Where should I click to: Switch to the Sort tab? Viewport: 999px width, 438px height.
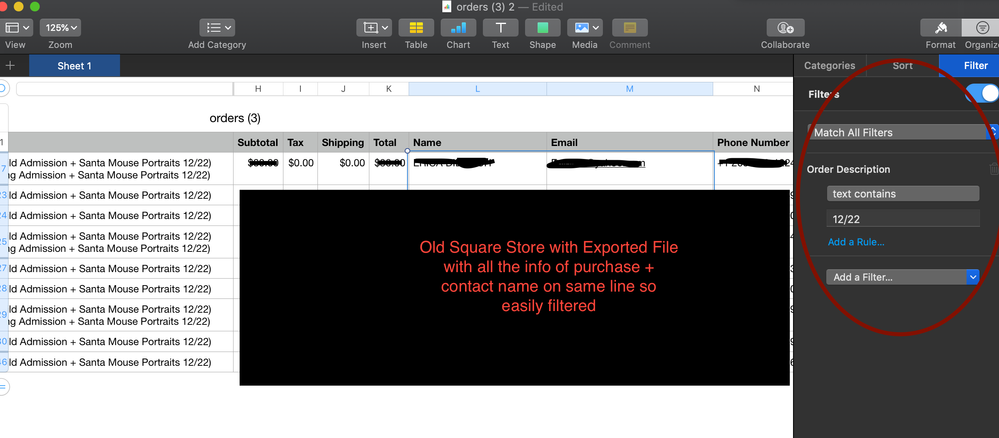(902, 66)
